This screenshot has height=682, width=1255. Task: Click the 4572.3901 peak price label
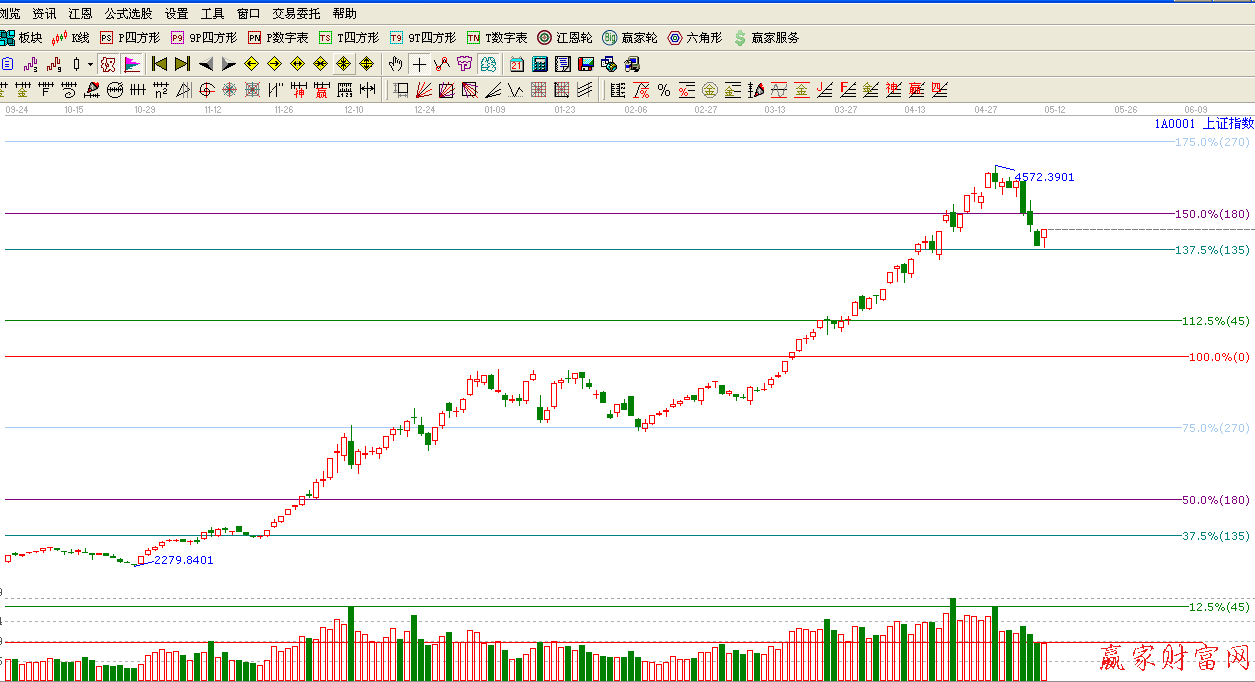(1044, 177)
